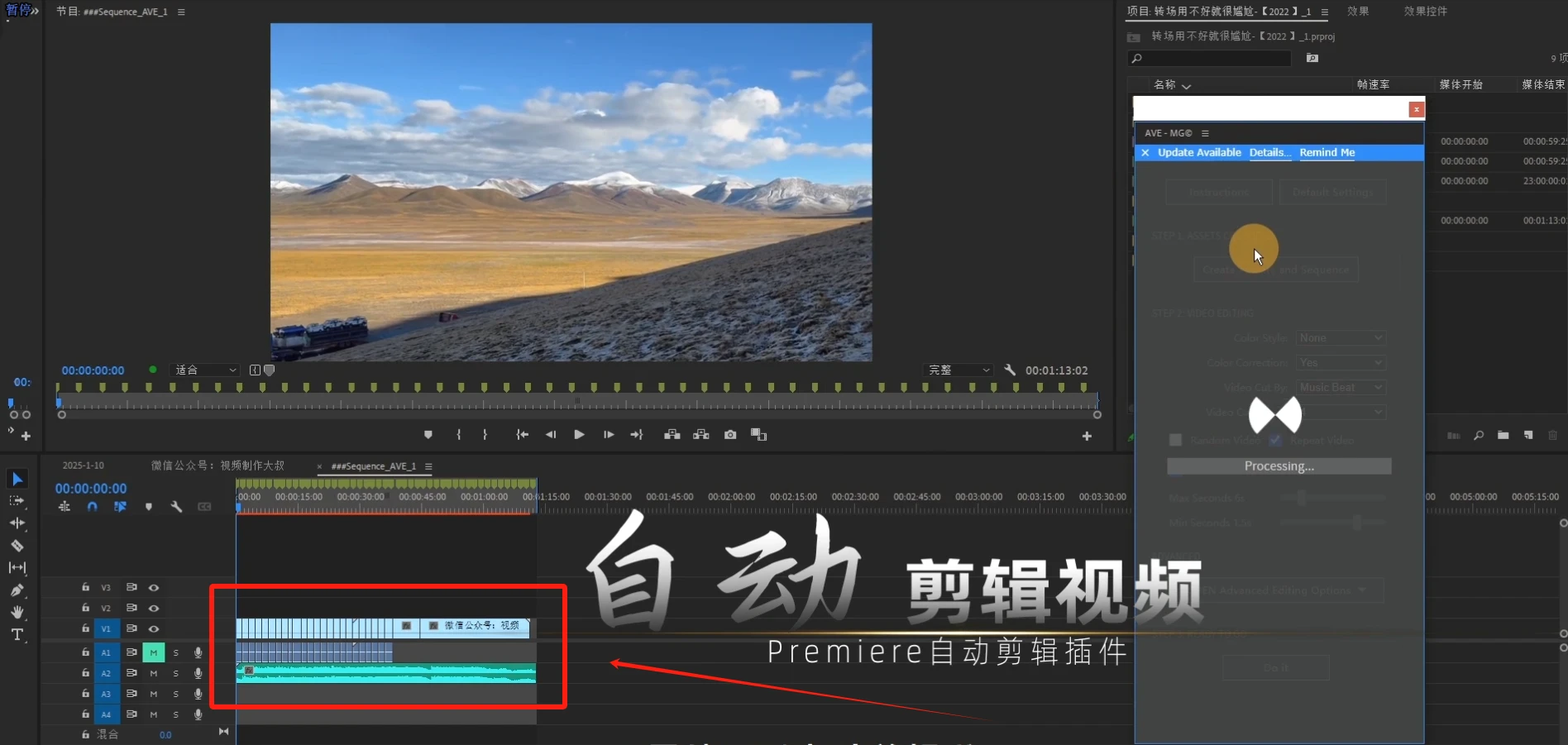Screen dimensions: 1568x745
Task: Step forward one frame
Action: [609, 435]
